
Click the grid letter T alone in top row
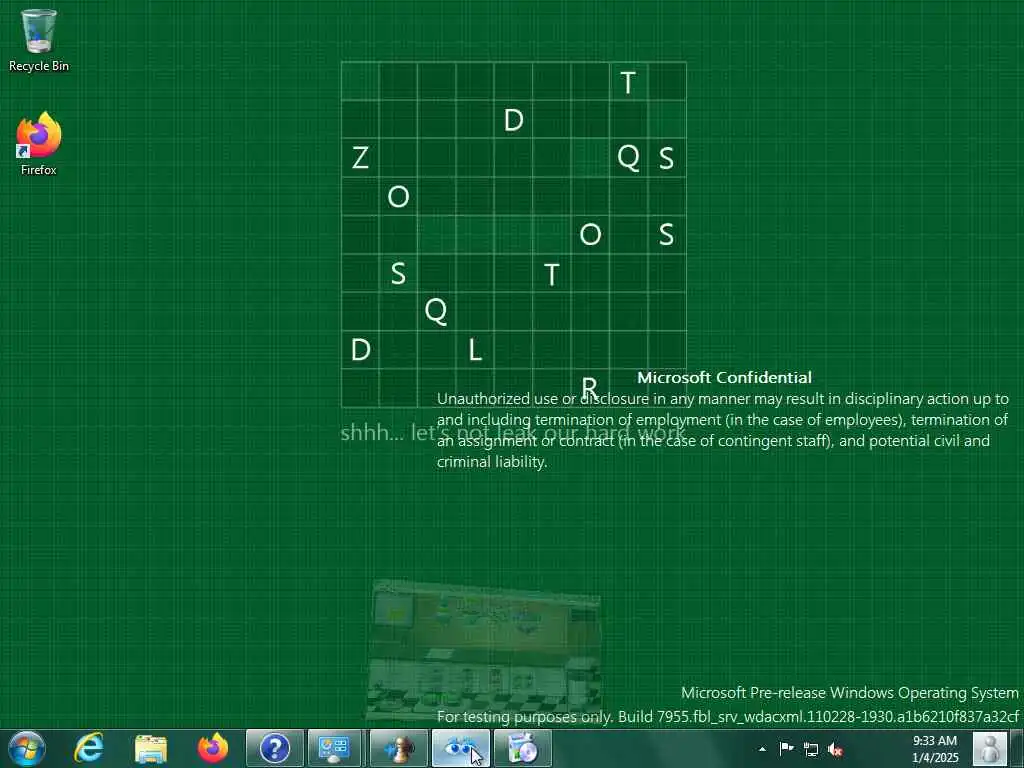click(628, 82)
